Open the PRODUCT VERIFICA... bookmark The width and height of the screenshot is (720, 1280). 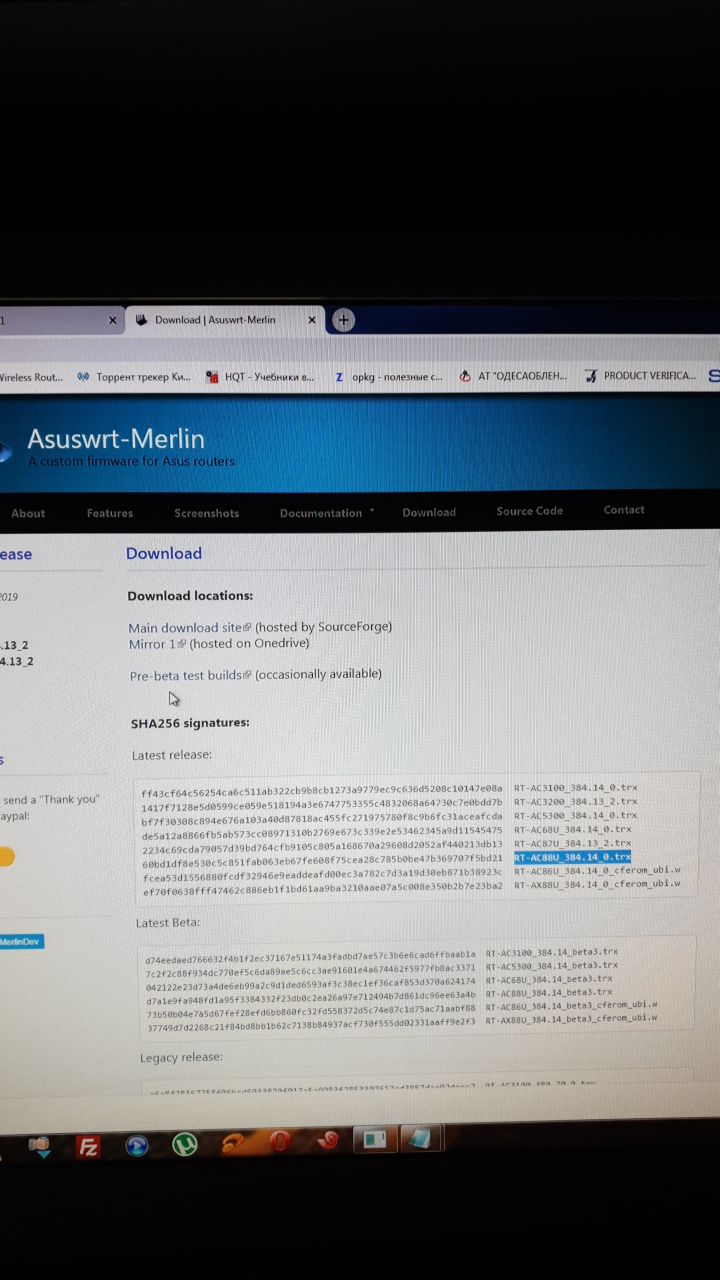click(640, 376)
